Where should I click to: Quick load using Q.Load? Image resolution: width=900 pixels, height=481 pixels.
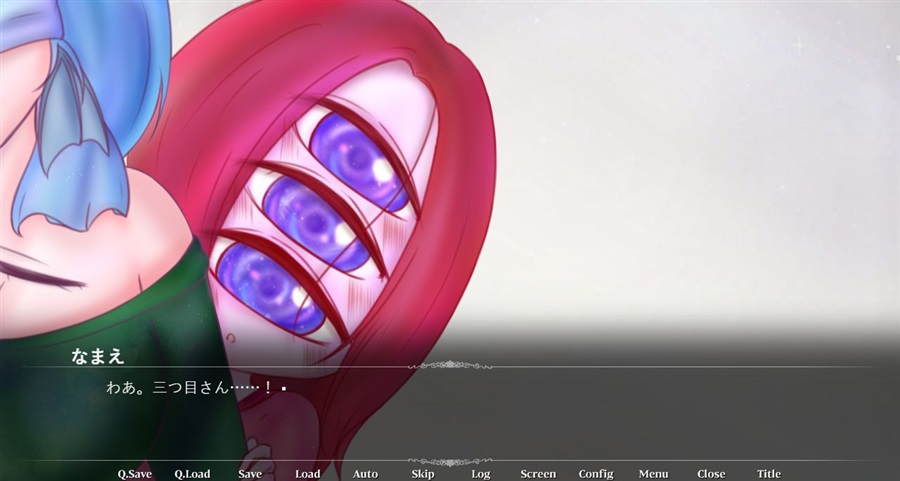pos(192,474)
